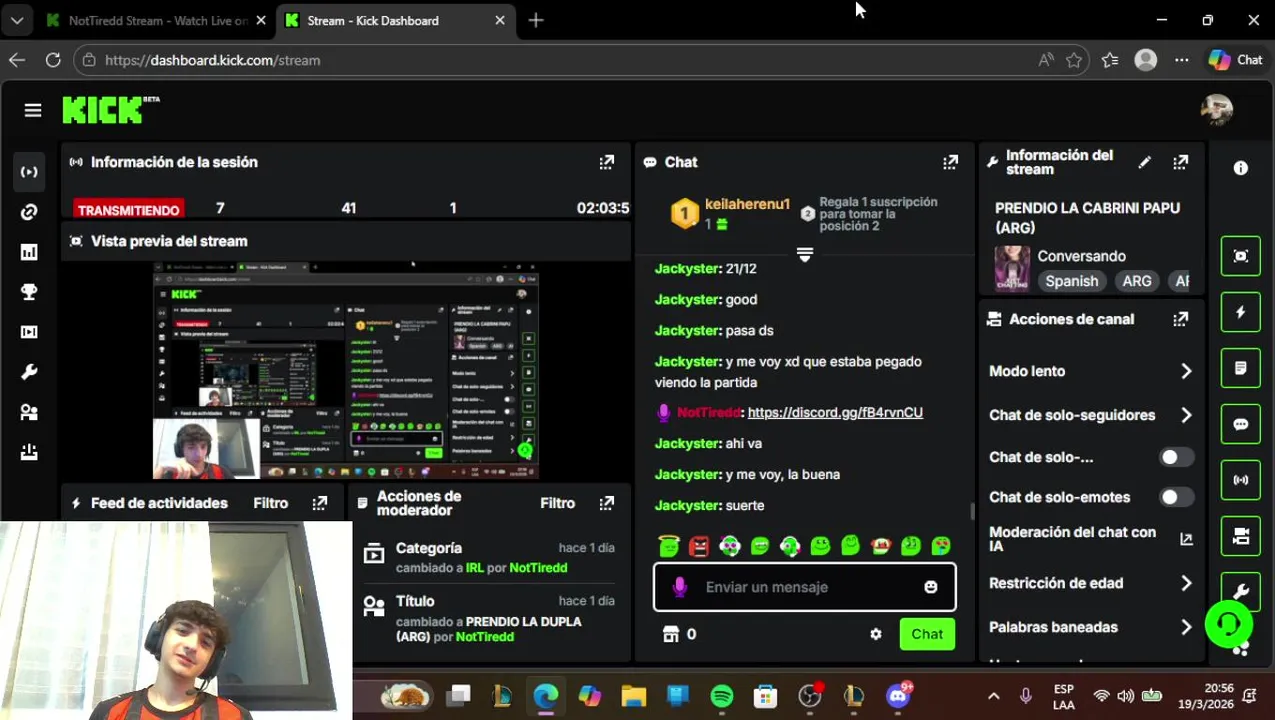Click the green Chat send button
The height and width of the screenshot is (720, 1275).
coord(927,634)
